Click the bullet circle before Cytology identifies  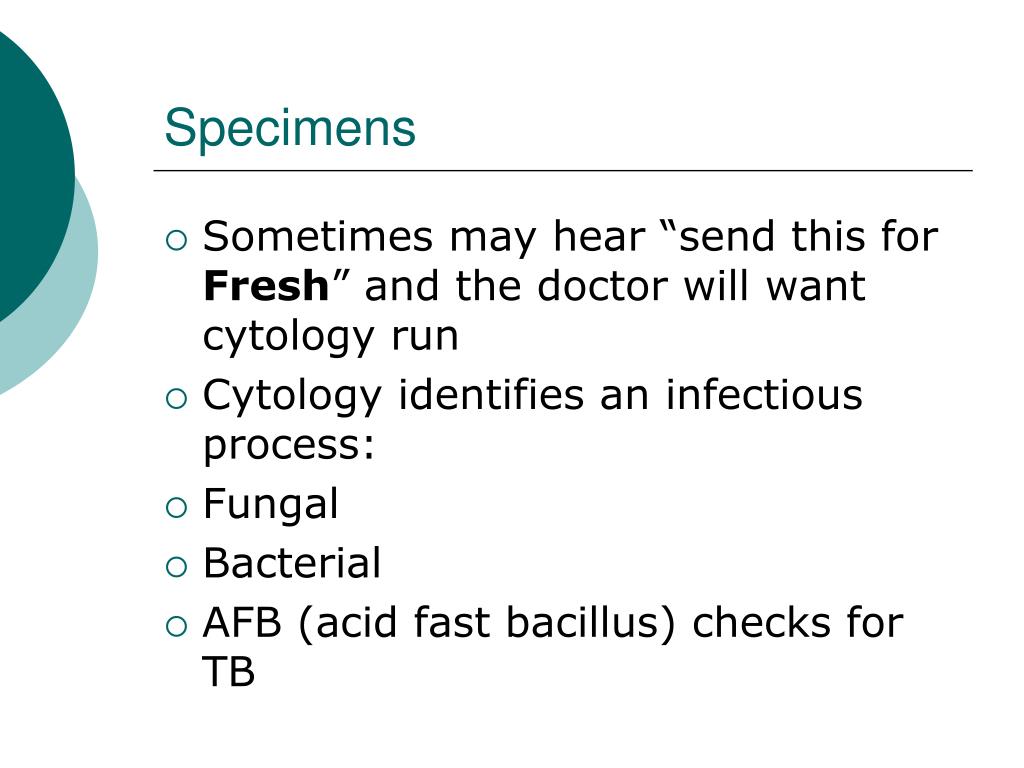coord(176,398)
